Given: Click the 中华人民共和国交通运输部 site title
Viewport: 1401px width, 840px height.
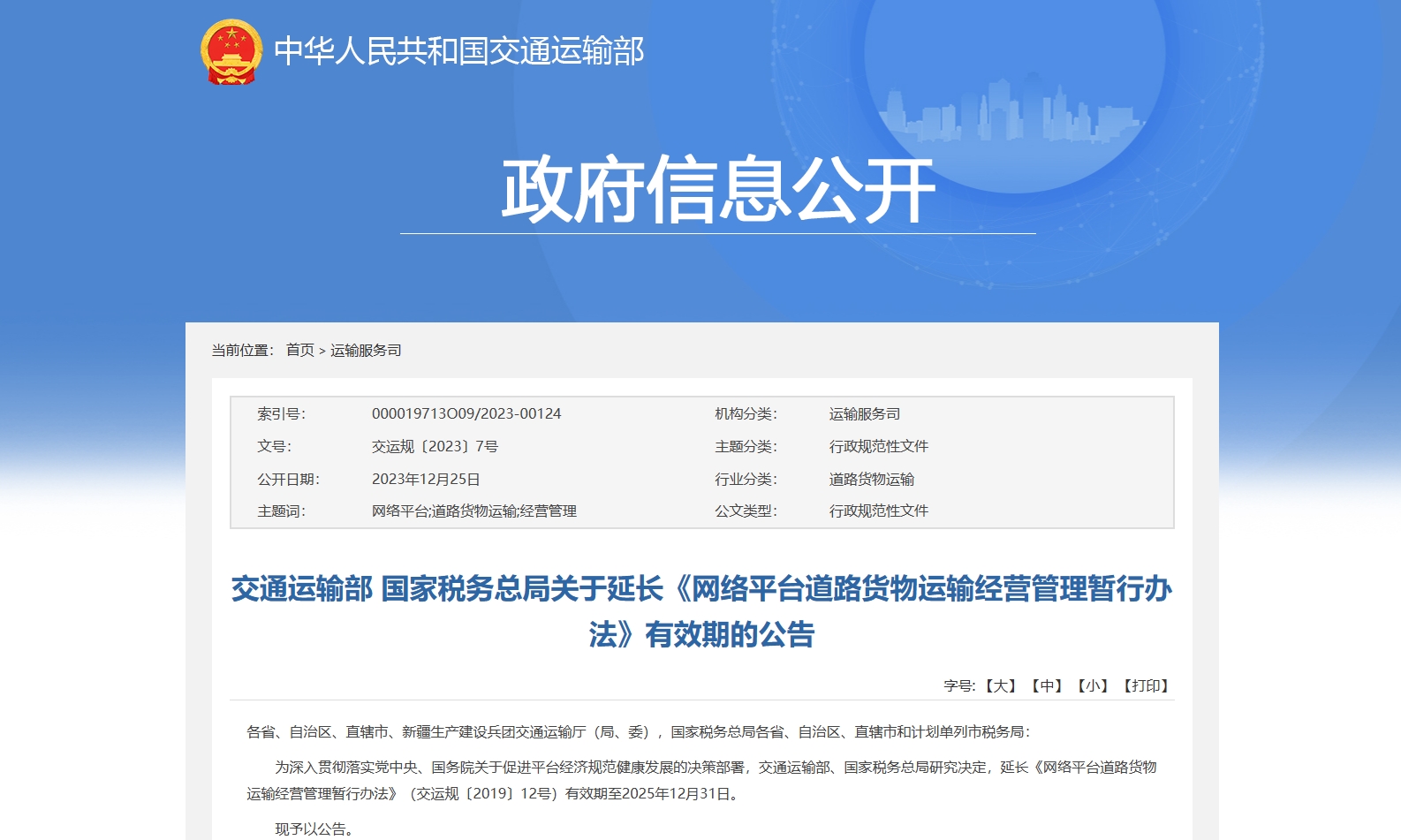Looking at the screenshot, I should pyautogui.click(x=458, y=51).
